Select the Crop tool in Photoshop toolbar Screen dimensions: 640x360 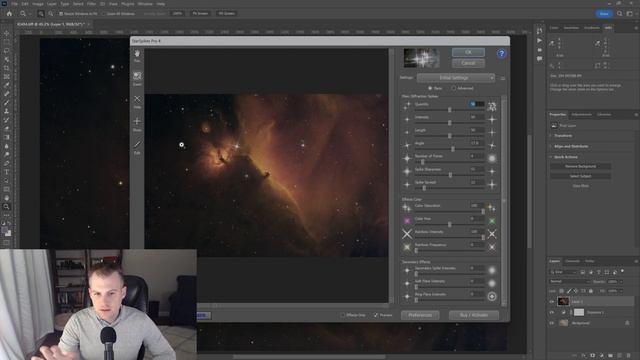(6, 68)
